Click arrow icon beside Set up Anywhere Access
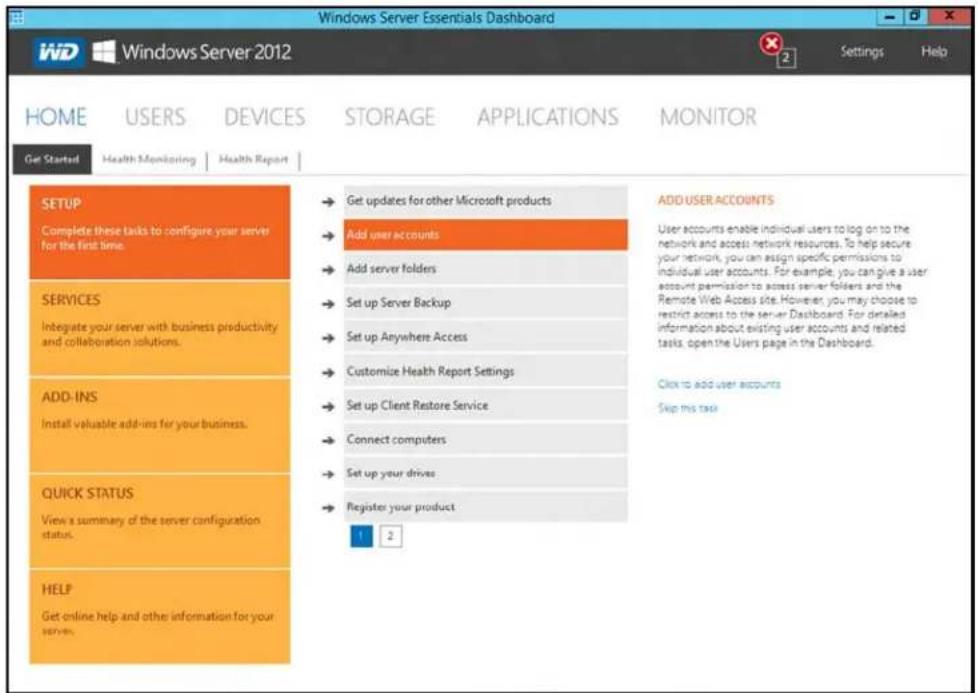This screenshot has height=693, width=978. click(x=328, y=338)
